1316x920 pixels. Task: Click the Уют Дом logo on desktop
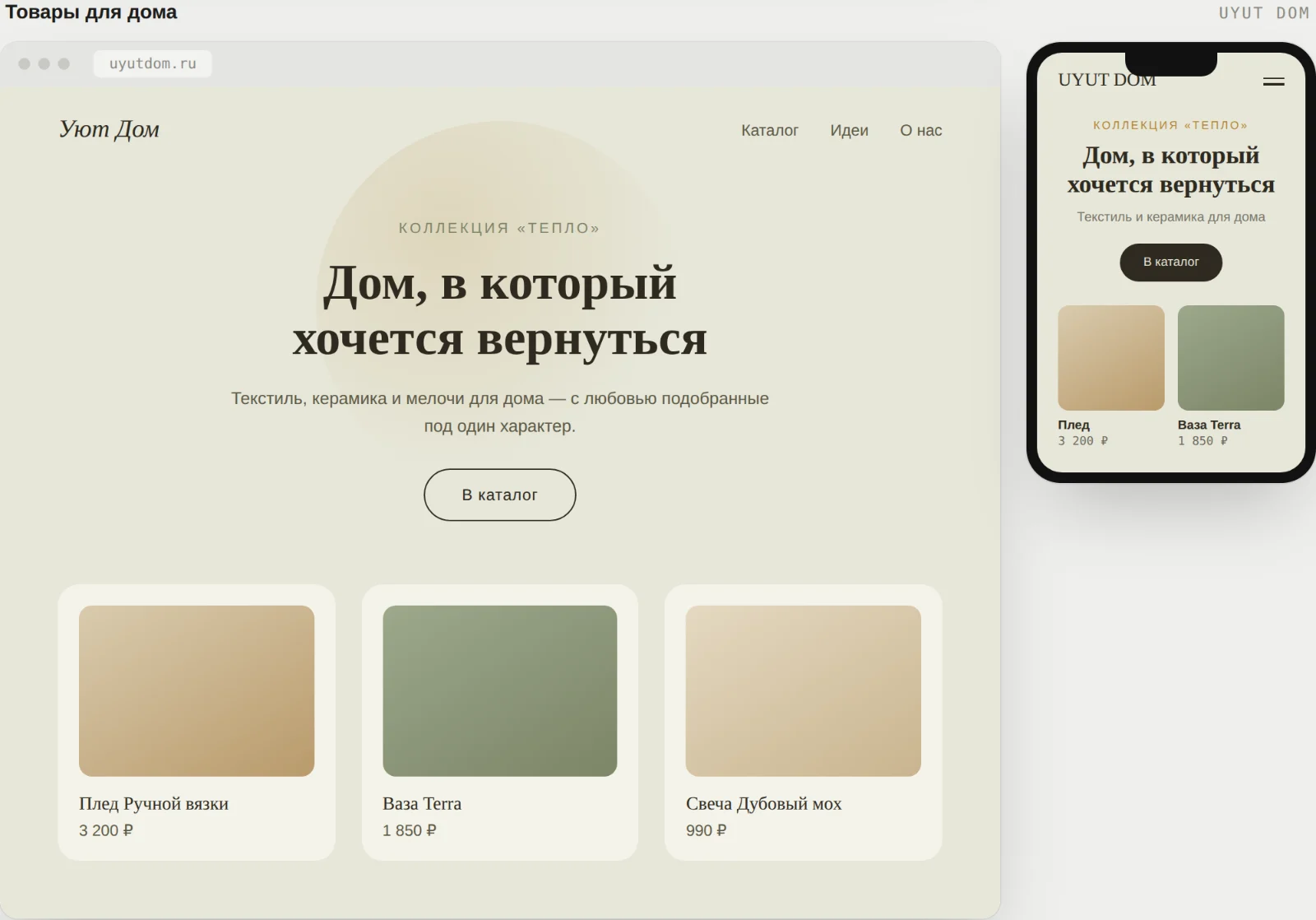point(109,129)
